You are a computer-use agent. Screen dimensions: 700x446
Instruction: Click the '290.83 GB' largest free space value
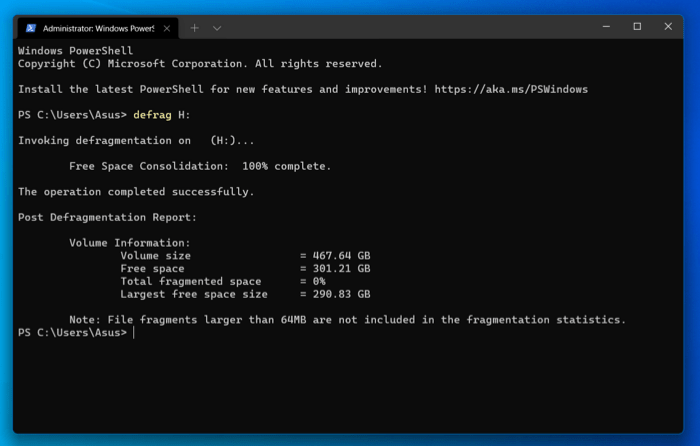(x=341, y=294)
